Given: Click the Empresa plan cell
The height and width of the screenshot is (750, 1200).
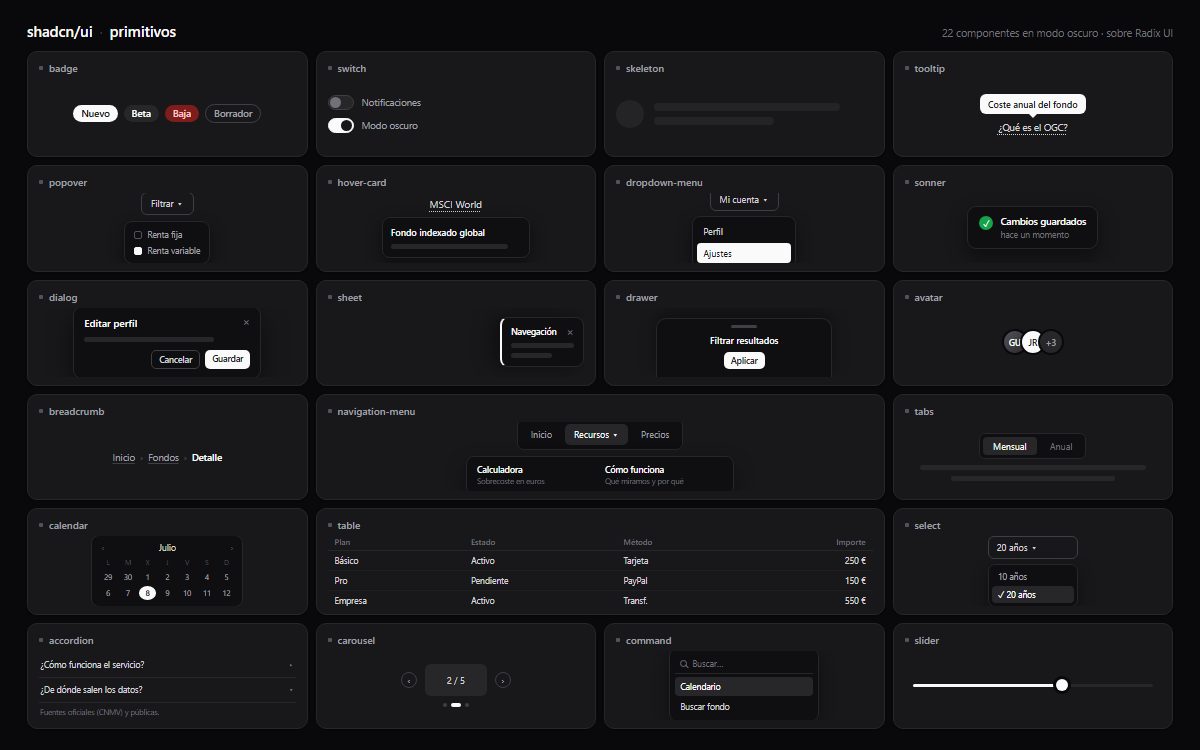Looking at the screenshot, I should click(351, 601).
